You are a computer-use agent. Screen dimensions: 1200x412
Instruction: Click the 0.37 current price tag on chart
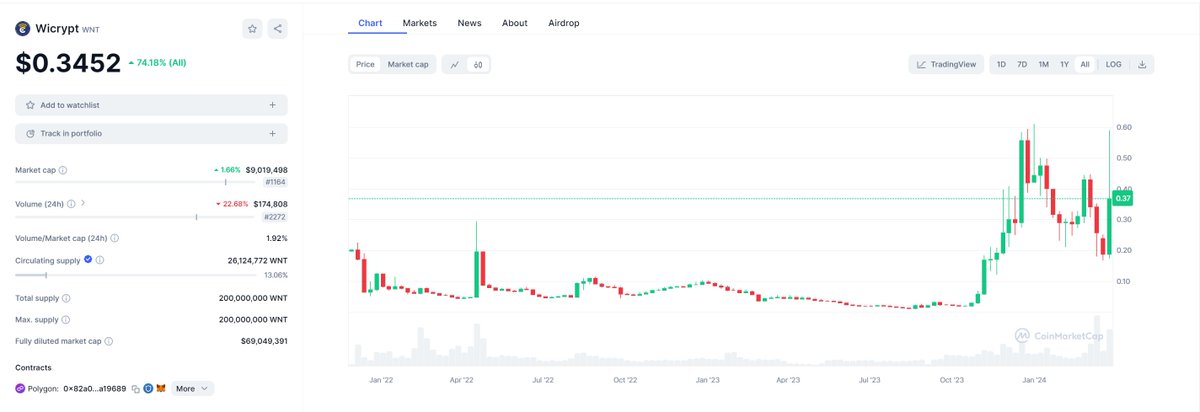(x=1124, y=199)
